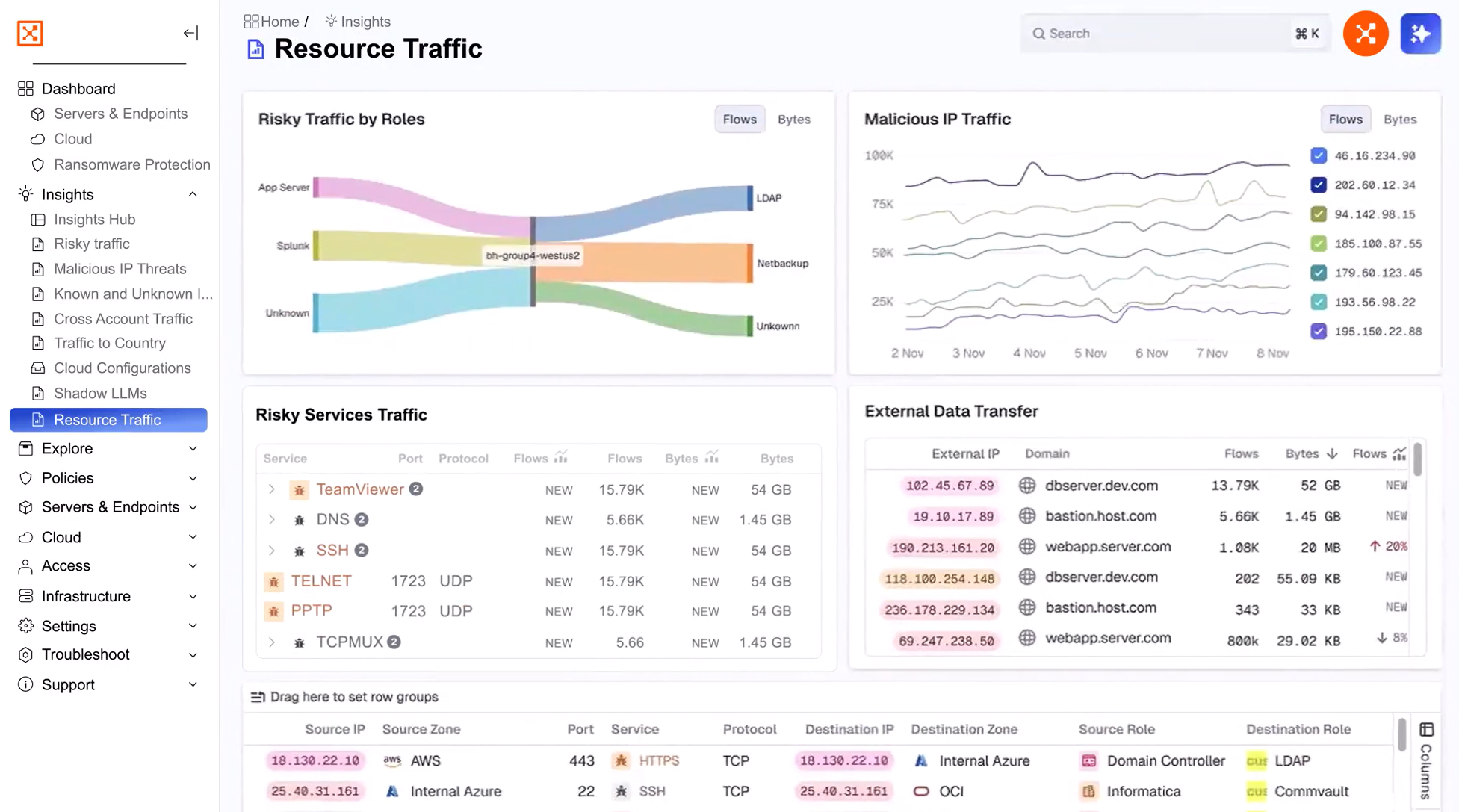Click the Netbackup orange node in Sankey chart
Screen dimensions: 1459x812
749,263
